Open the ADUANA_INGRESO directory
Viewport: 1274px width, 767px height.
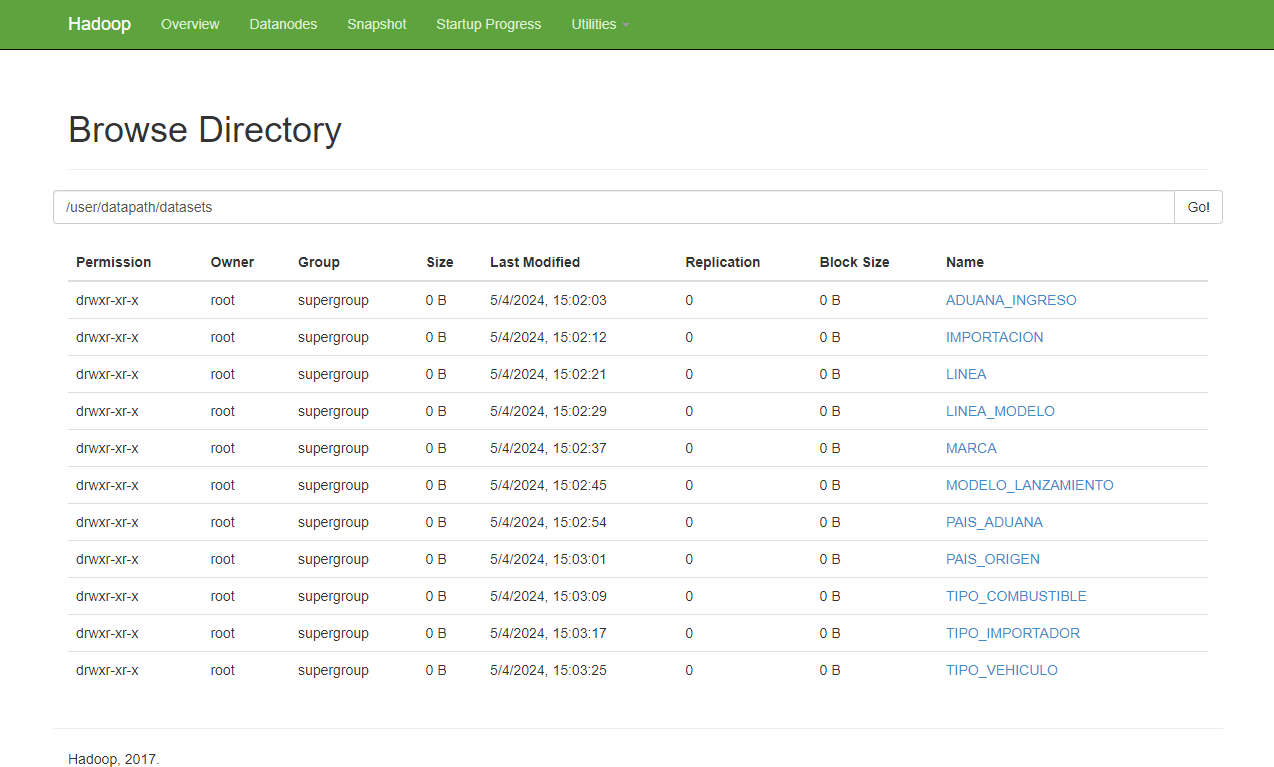click(x=1011, y=300)
